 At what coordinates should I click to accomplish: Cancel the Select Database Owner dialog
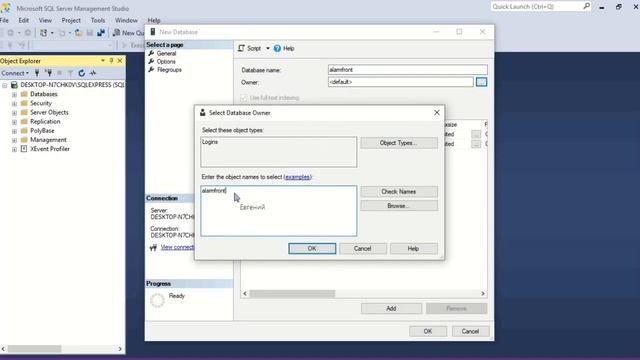click(x=362, y=248)
